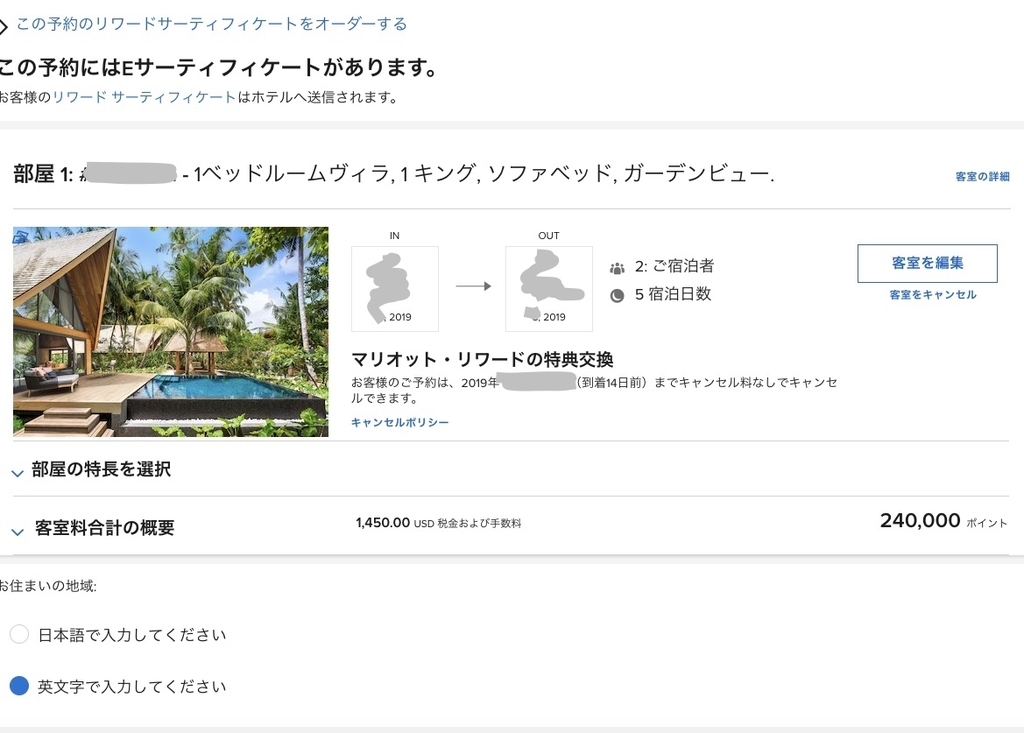Click the nights icon beside 5 宿泊日数
The height and width of the screenshot is (733, 1024).
point(617,295)
